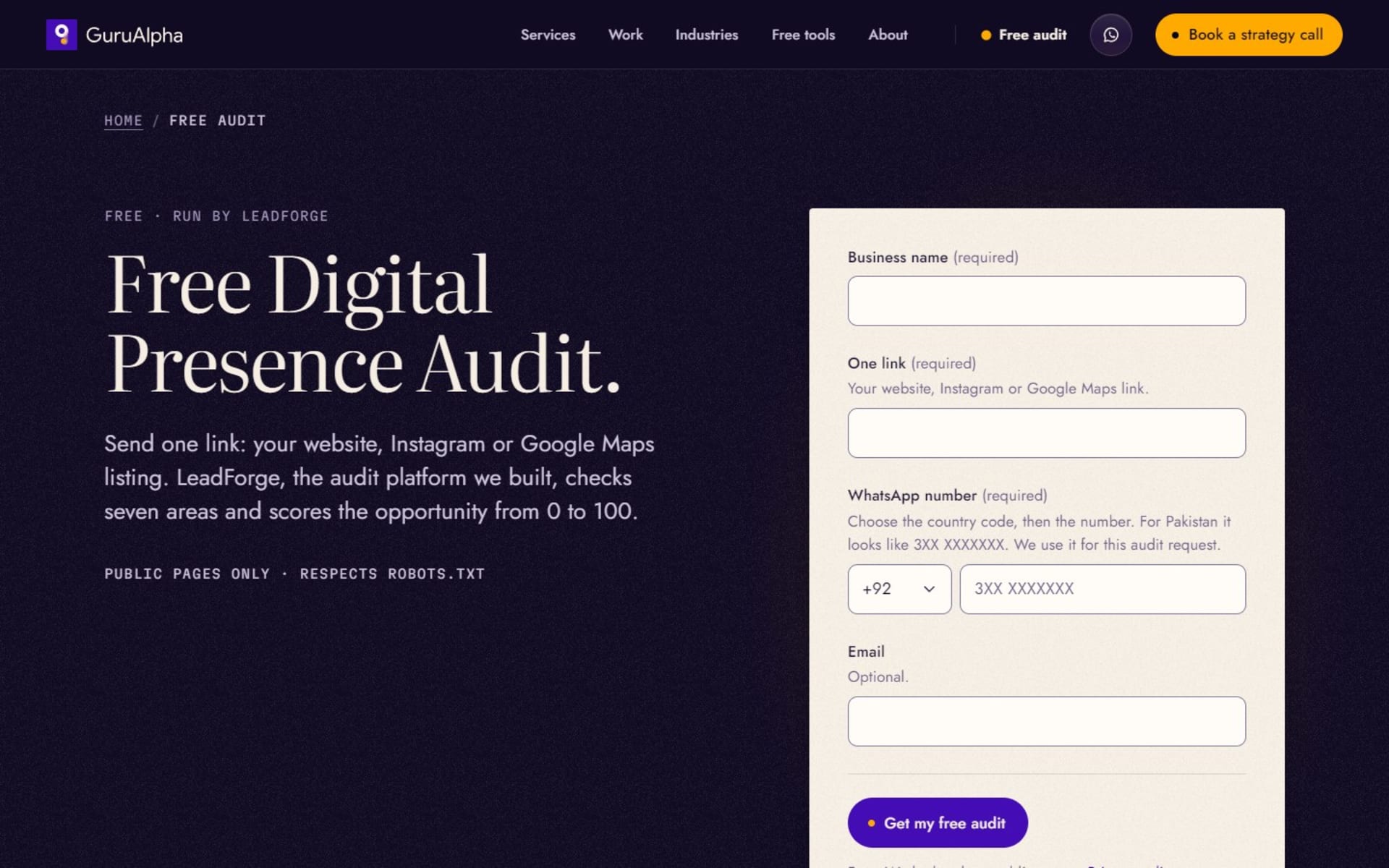
Task: Expand the +92 country code dropdown
Action: tap(899, 590)
